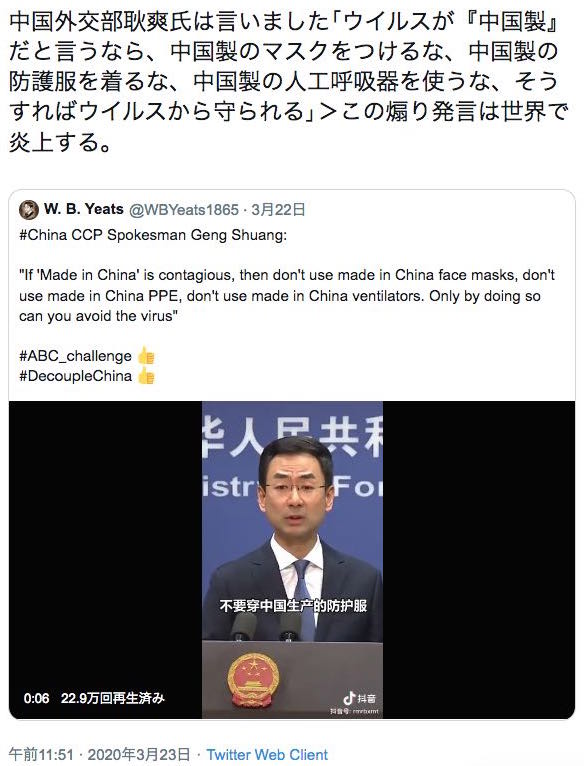Open the Twitter Web Client link
Viewport: 584px width, 766px height.
267,754
